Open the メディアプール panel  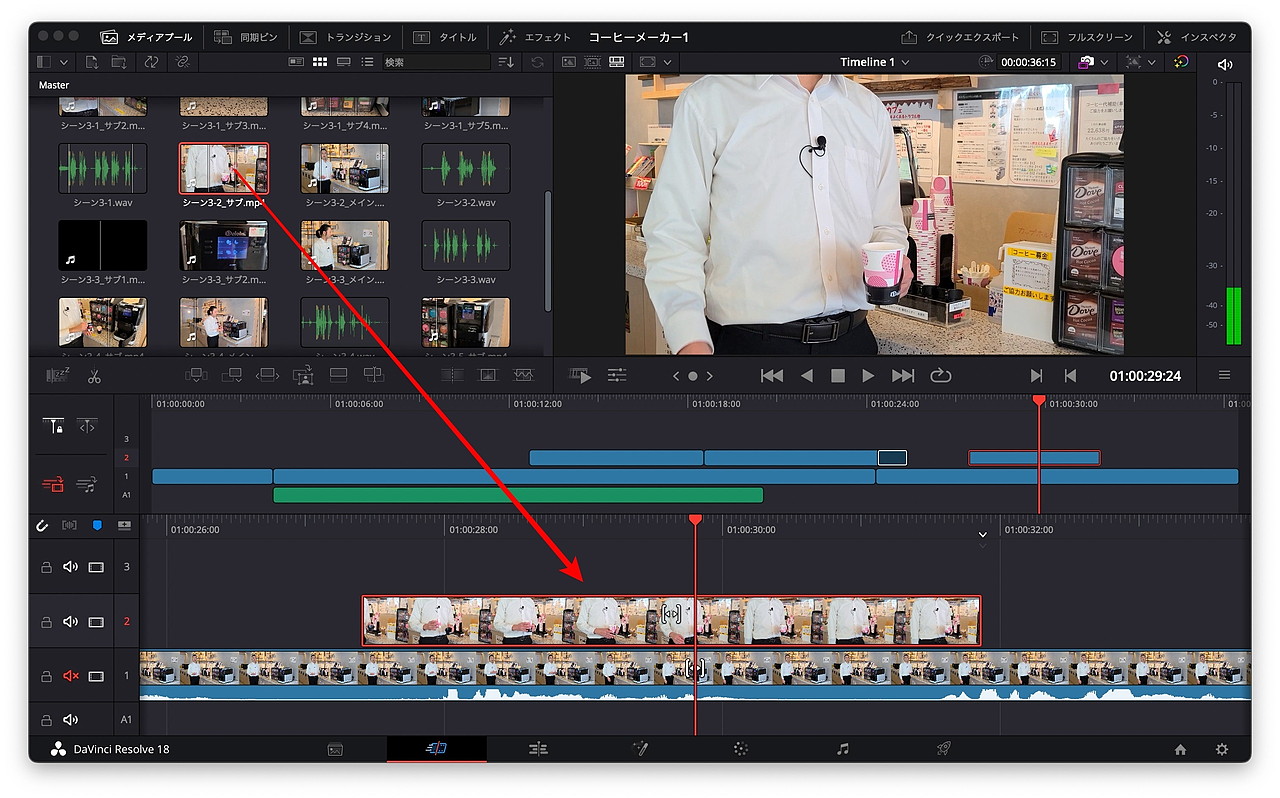pyautogui.click(x=146, y=37)
